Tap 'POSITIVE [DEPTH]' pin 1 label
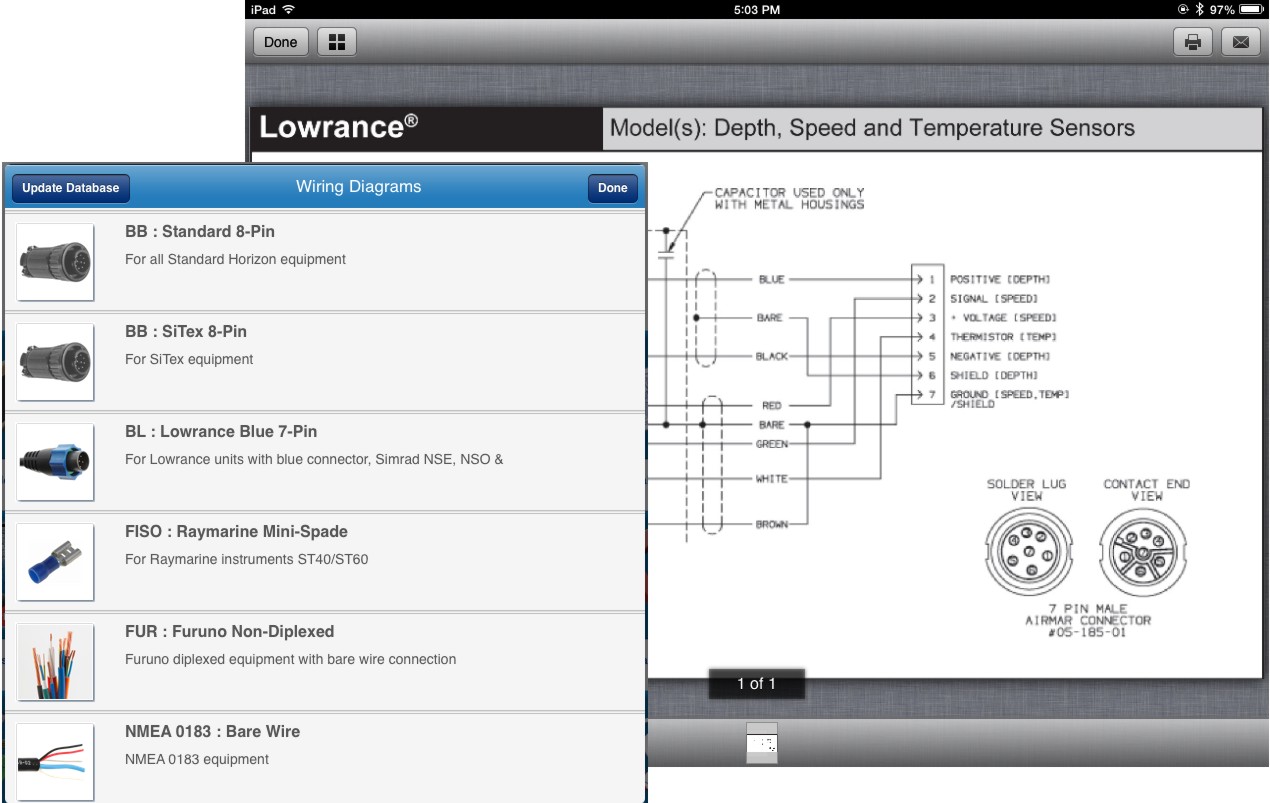Image resolution: width=1270 pixels, height=803 pixels. [x=1000, y=280]
